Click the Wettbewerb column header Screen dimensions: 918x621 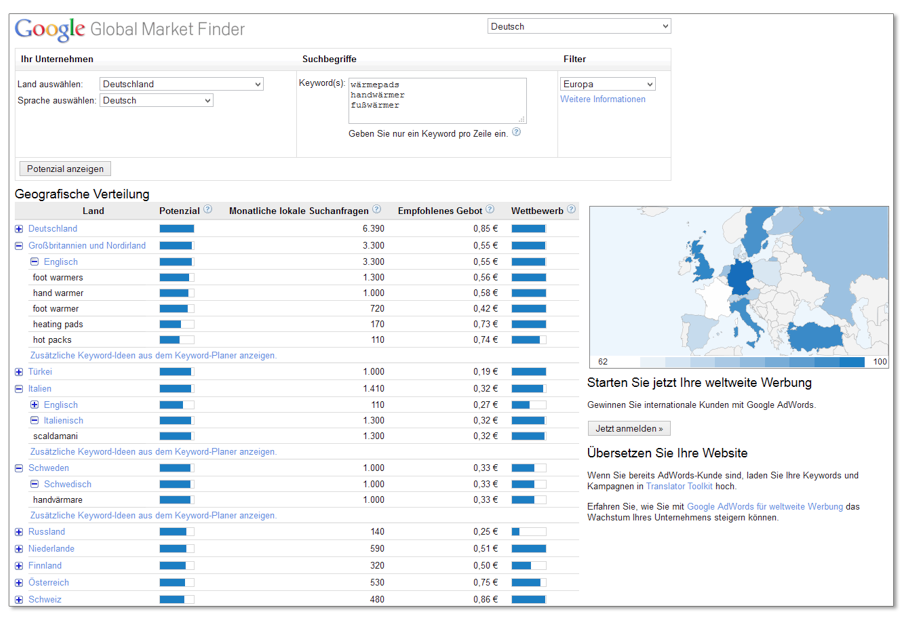537,211
